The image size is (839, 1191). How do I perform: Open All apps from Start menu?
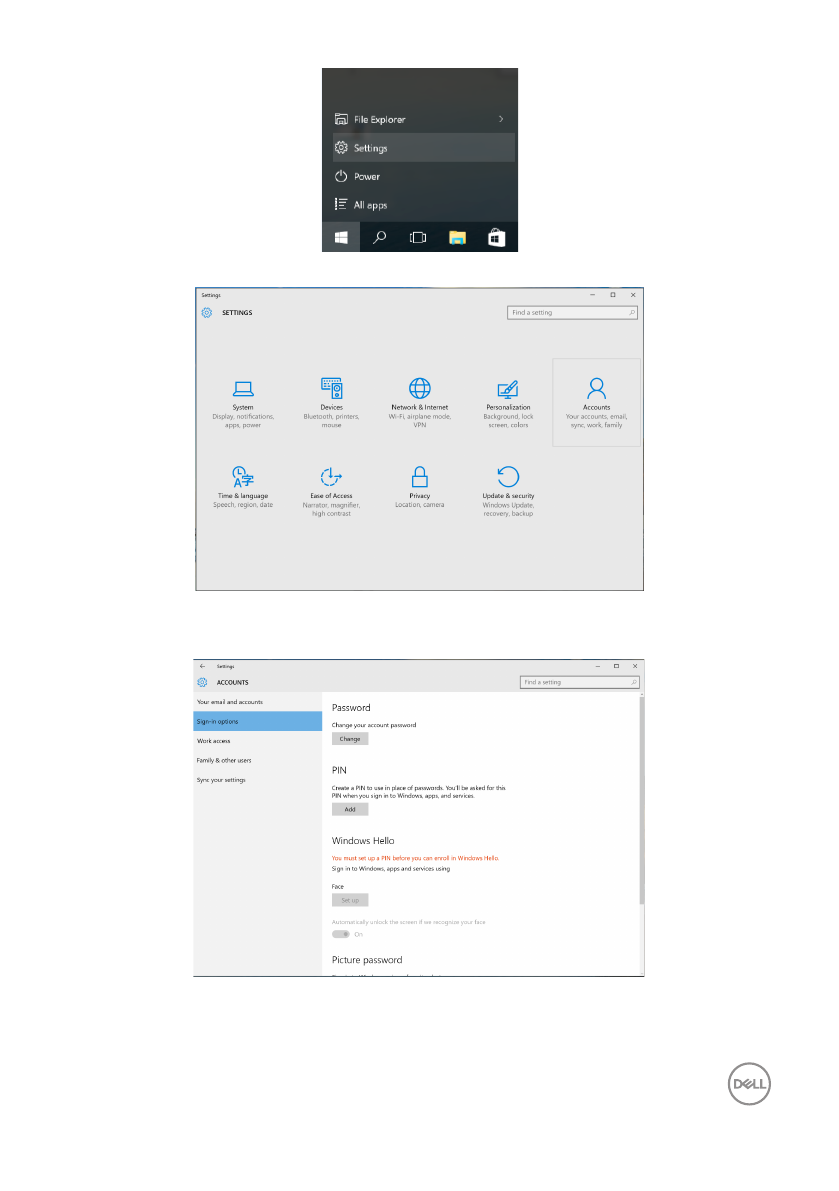[x=370, y=205]
